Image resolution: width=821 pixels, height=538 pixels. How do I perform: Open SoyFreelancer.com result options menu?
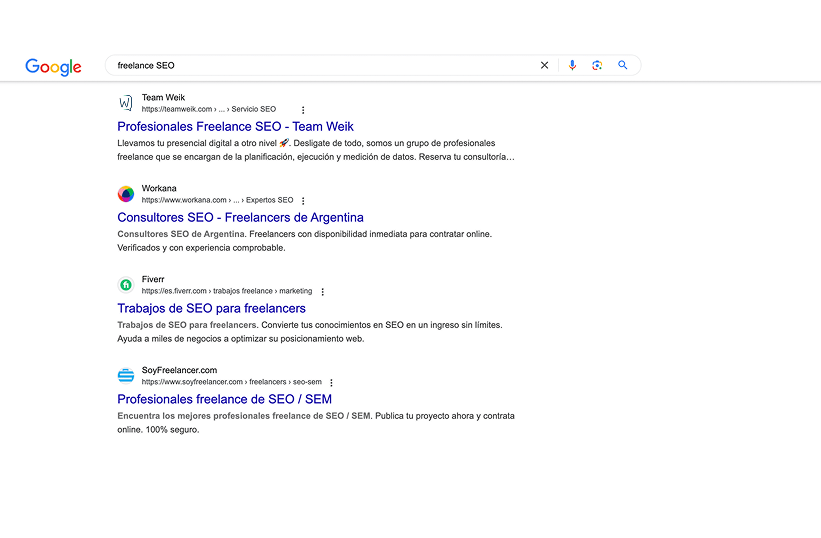[331, 383]
